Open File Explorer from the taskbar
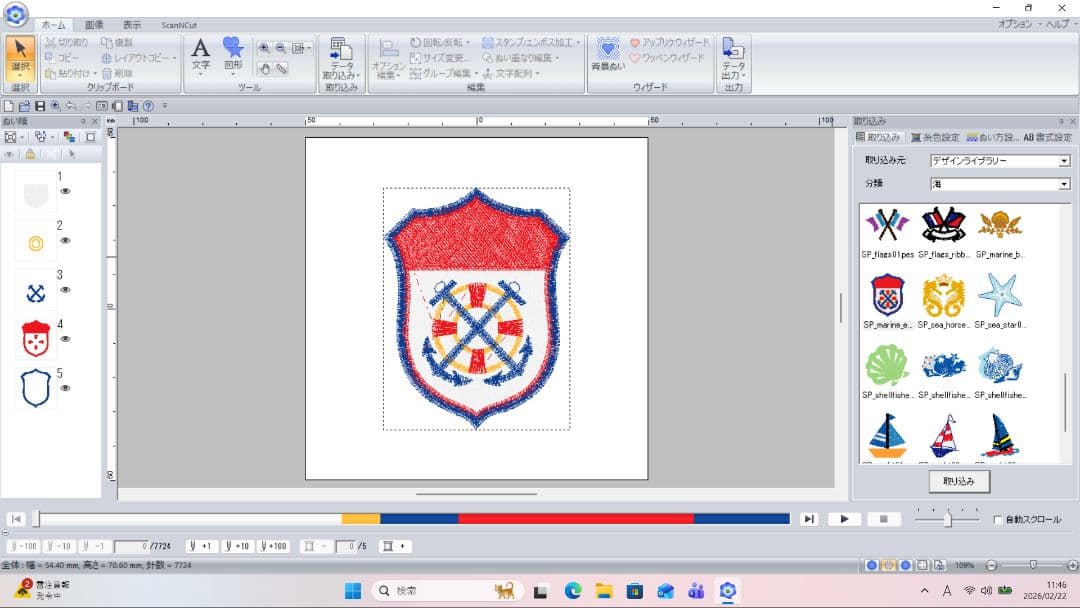1080x608 pixels. (604, 591)
